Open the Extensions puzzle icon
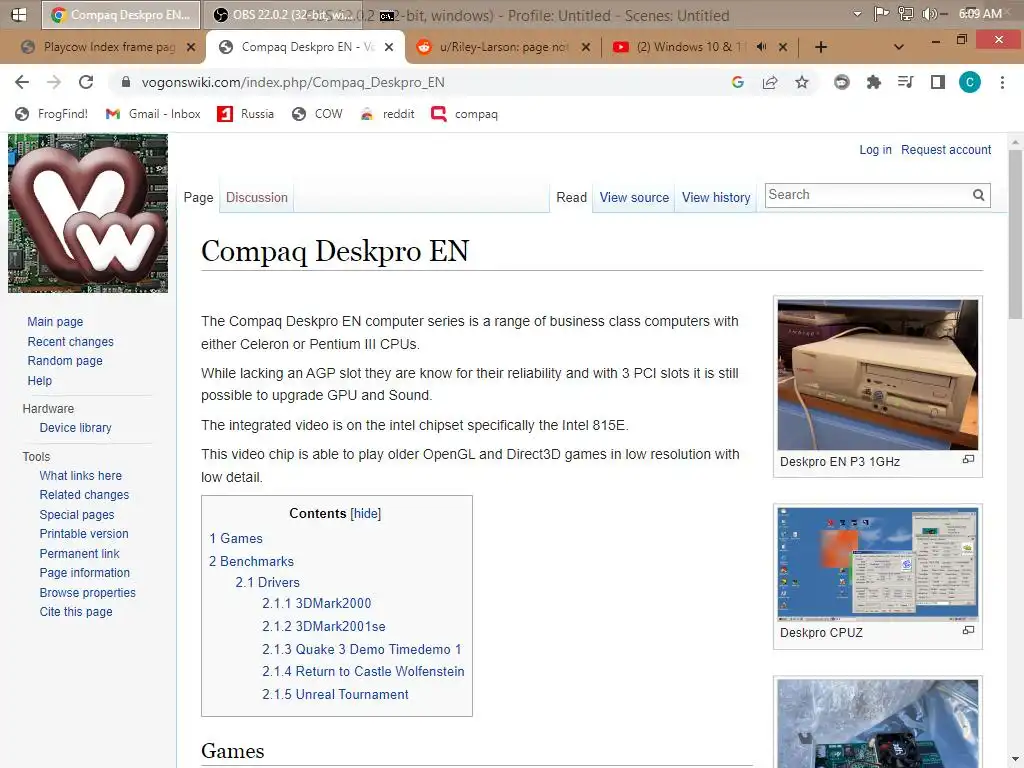Image resolution: width=1024 pixels, height=768 pixels. [873, 82]
